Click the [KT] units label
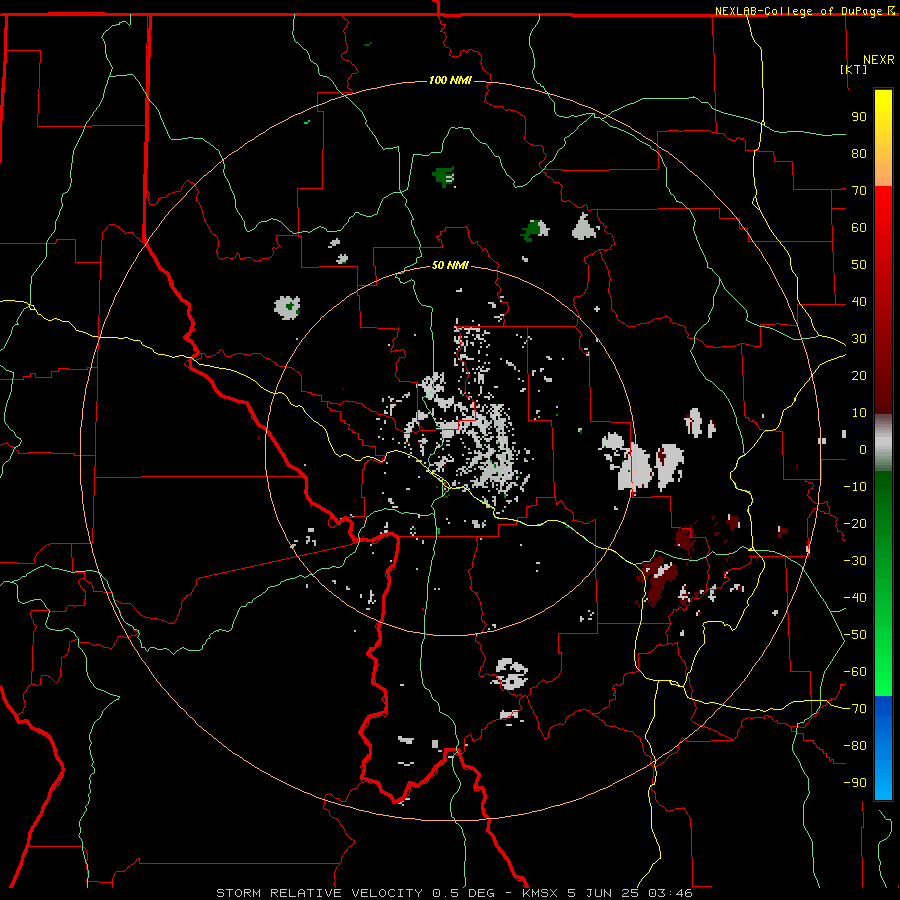The width and height of the screenshot is (900, 900). [854, 69]
